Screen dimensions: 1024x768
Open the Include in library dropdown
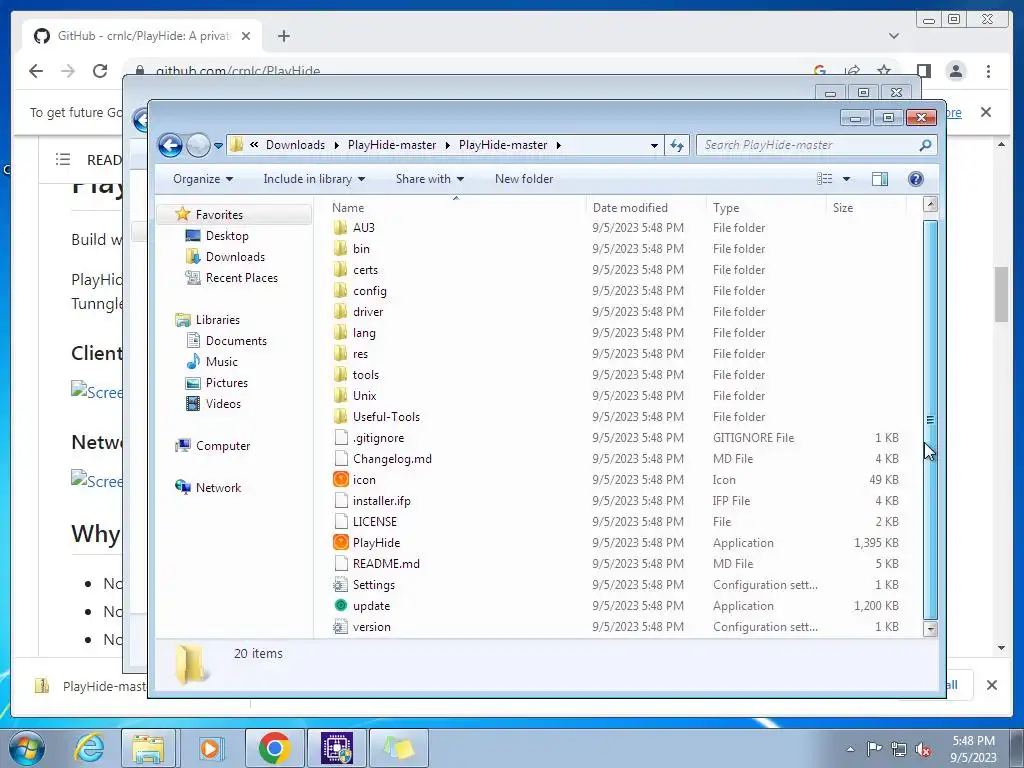point(314,179)
